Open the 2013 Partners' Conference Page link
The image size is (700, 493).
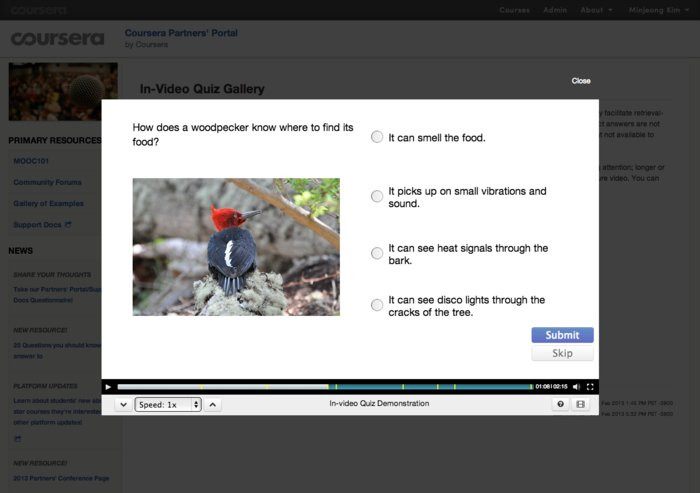point(61,478)
